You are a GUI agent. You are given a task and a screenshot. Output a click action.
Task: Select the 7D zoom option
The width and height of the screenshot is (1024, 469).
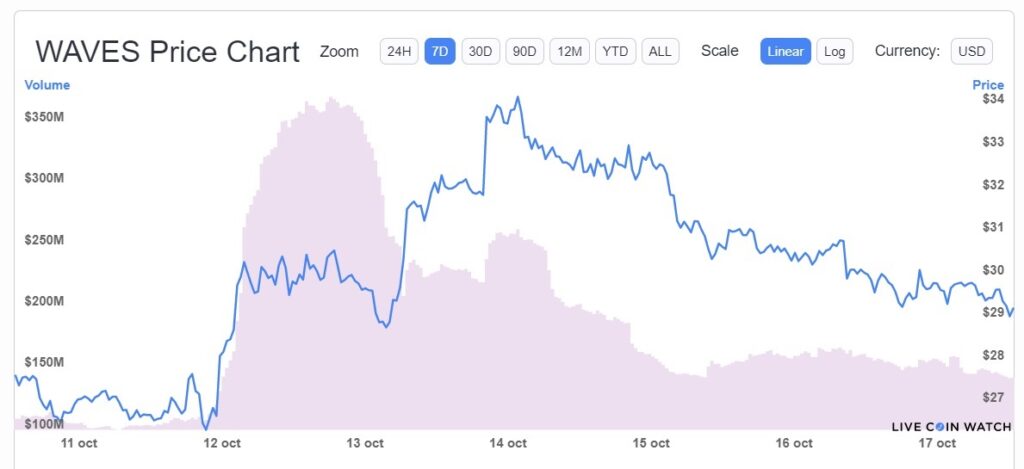click(x=440, y=52)
